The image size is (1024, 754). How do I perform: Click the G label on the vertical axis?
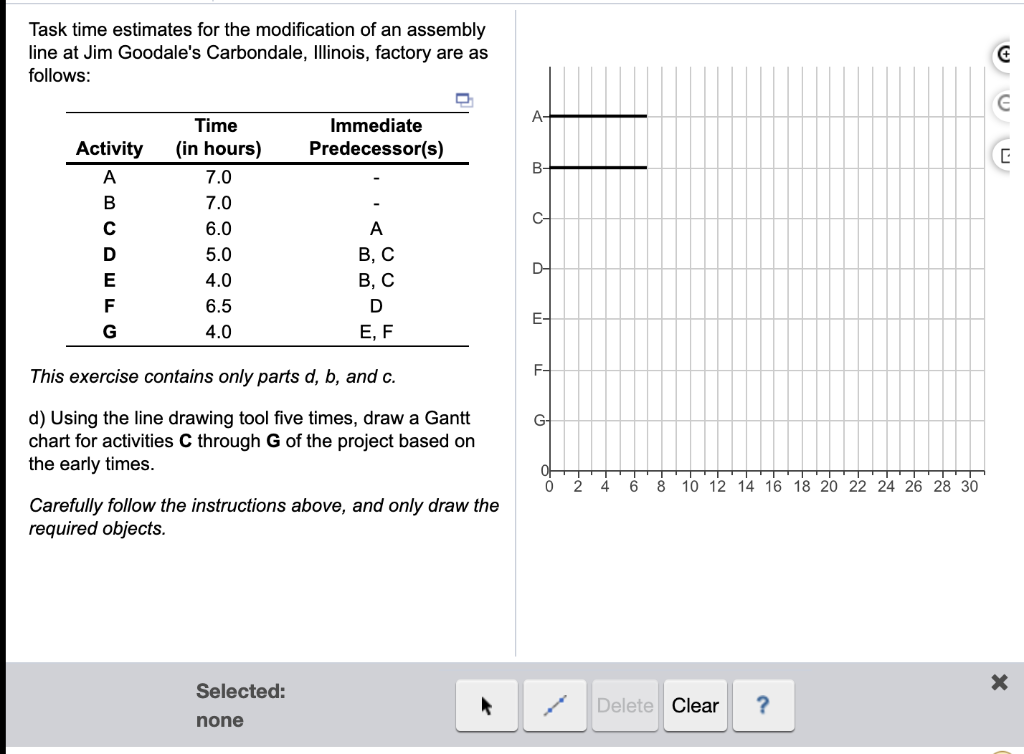[x=537, y=420]
